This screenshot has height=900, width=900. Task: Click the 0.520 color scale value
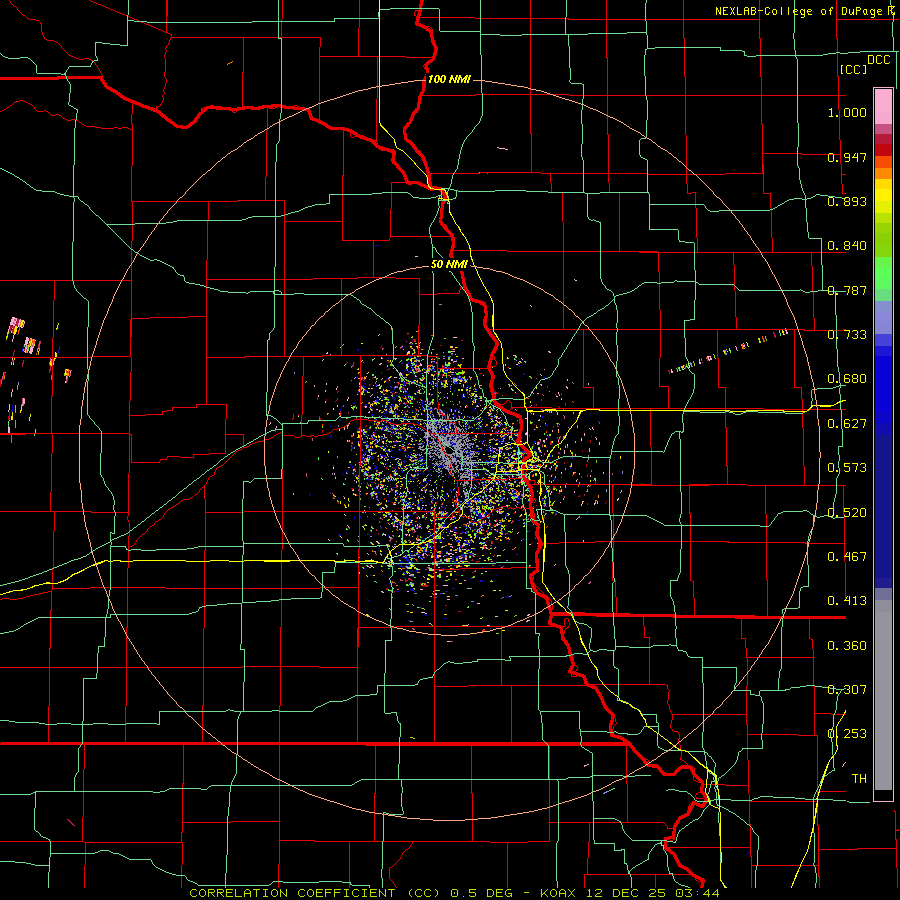point(847,513)
